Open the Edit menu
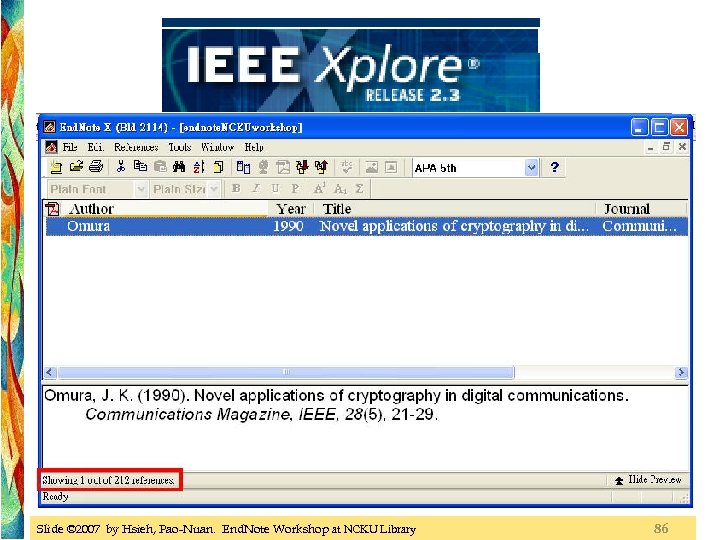This screenshot has height=540, width=720. [96, 147]
